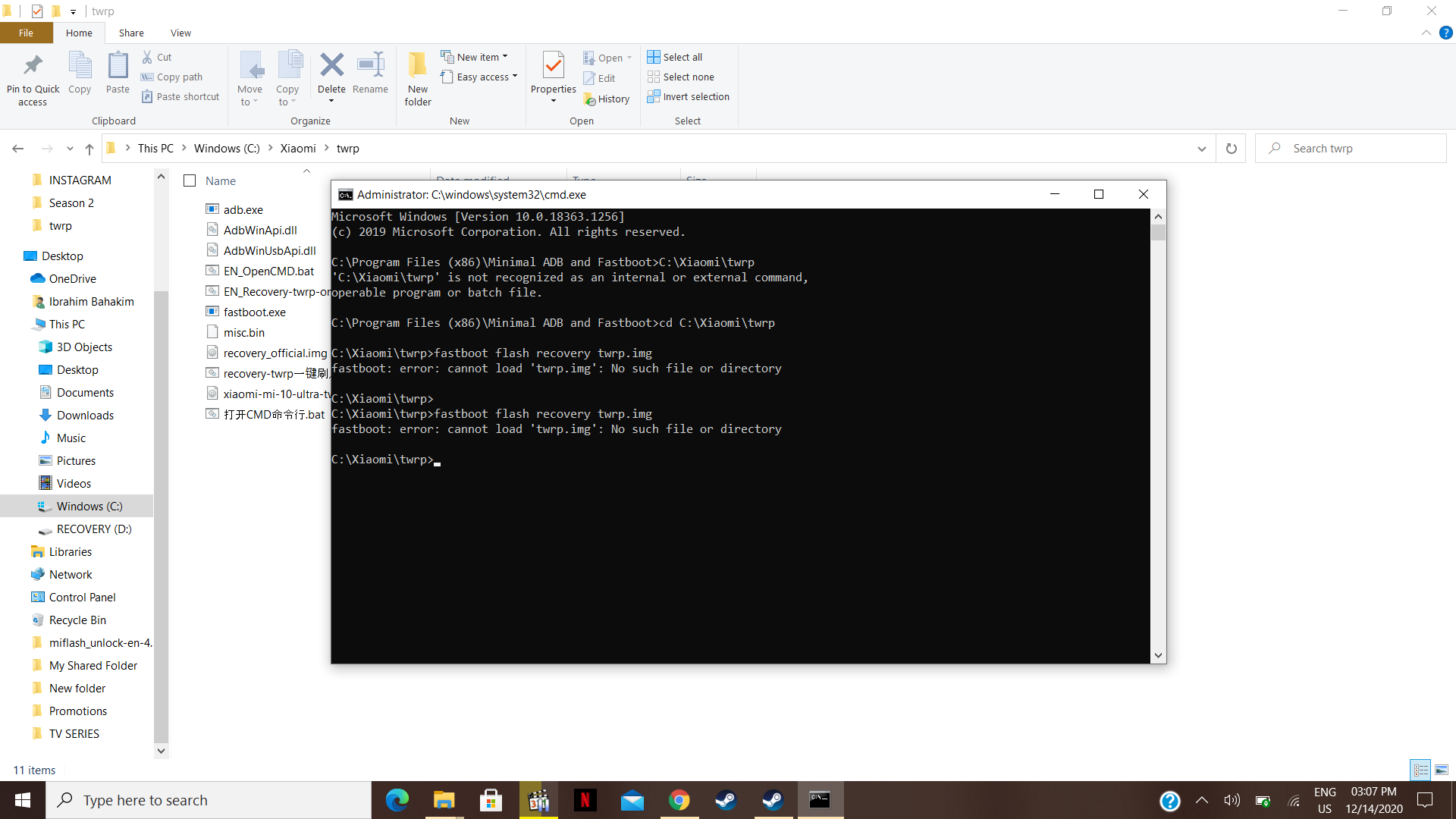
Task: Go back with navigation arrow
Action: (x=18, y=149)
